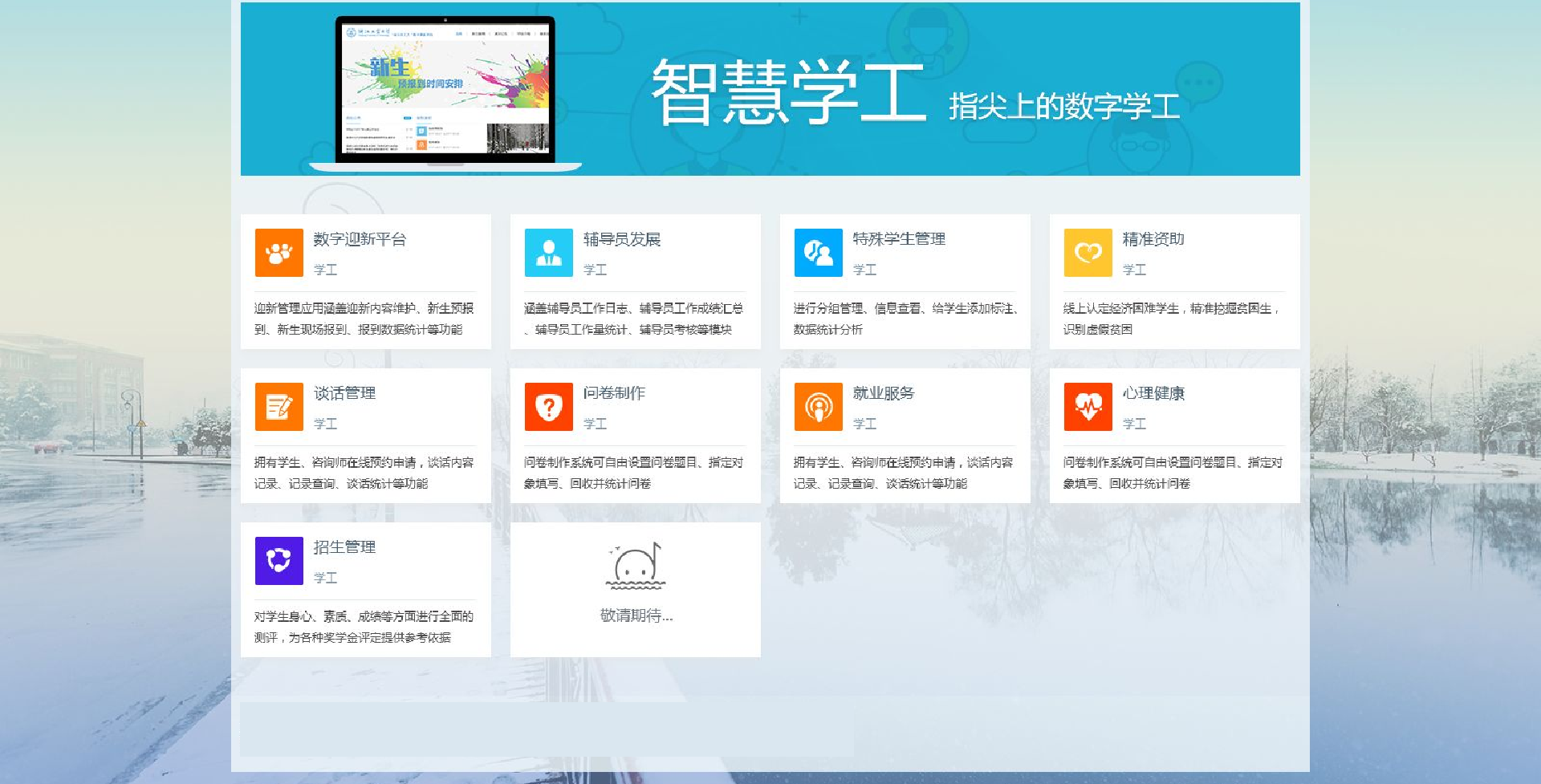Open the 就业服务 title link
Image resolution: width=1541 pixels, height=784 pixels.
coord(884,393)
